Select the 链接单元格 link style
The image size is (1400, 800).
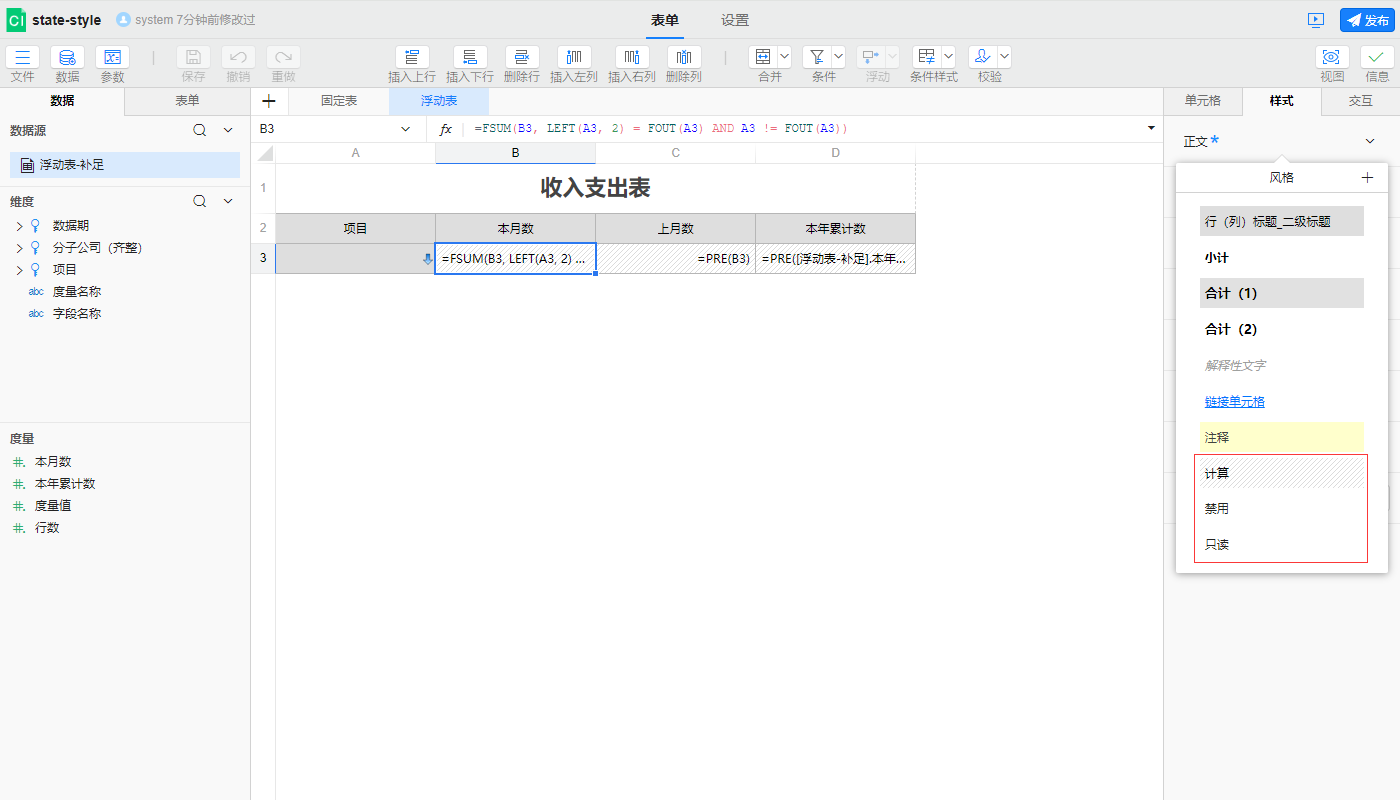1234,402
